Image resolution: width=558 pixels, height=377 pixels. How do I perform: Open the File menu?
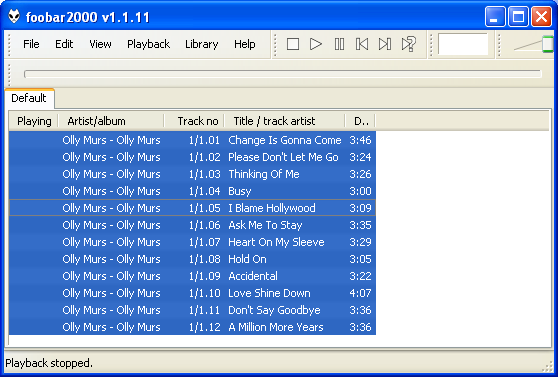(31, 44)
